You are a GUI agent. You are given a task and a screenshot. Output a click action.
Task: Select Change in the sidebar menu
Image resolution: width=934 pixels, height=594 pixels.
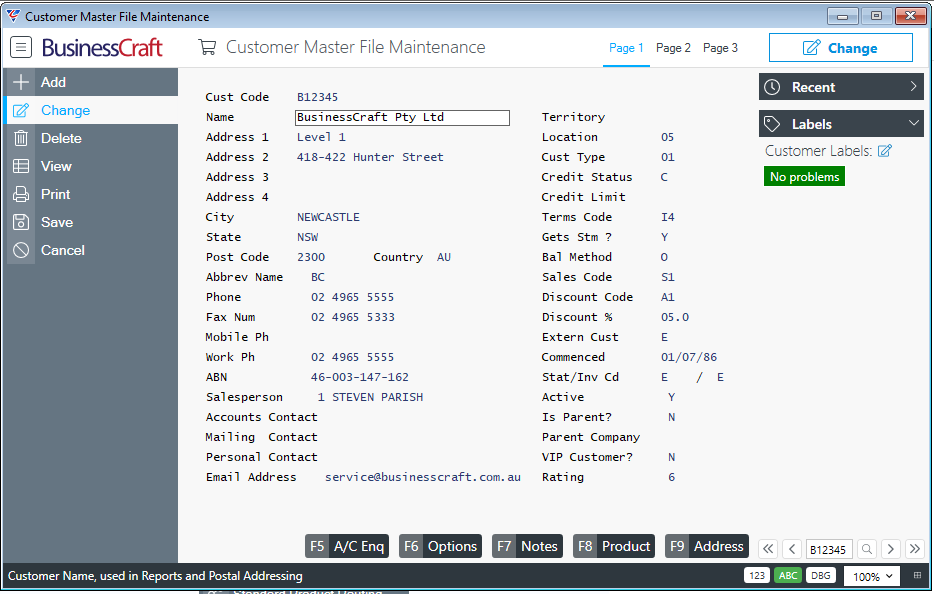coord(92,110)
